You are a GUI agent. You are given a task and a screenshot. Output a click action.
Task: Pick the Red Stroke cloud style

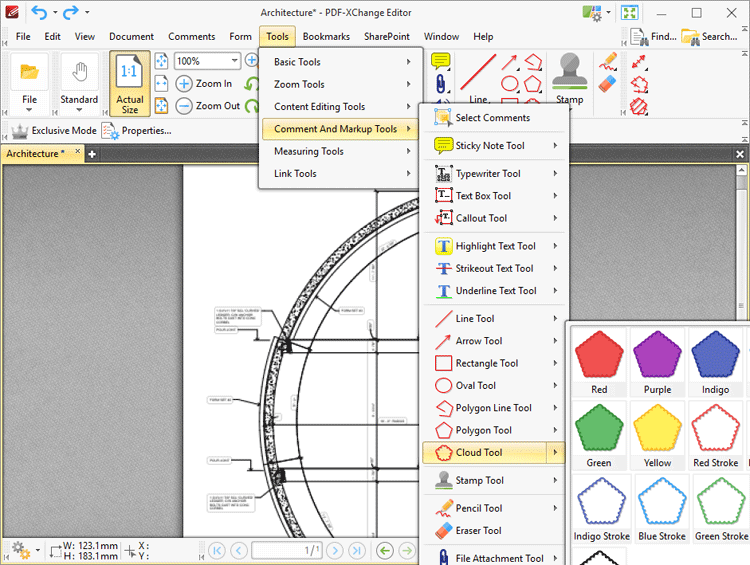[716, 435]
